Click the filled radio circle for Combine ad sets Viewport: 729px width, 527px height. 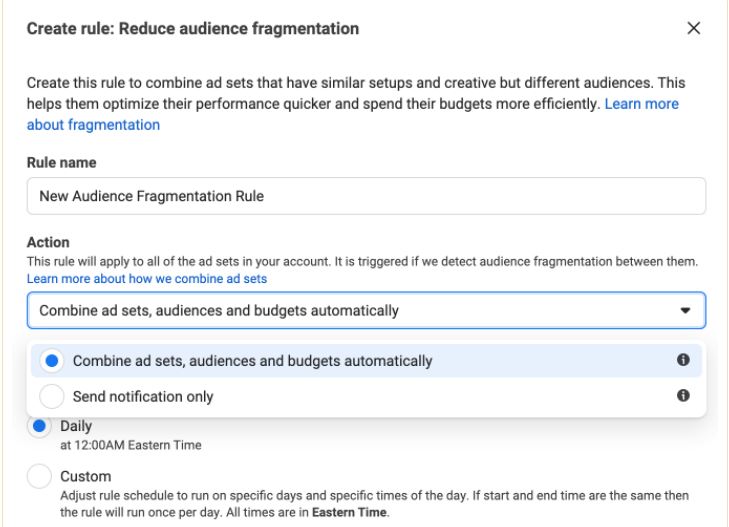click(52, 361)
